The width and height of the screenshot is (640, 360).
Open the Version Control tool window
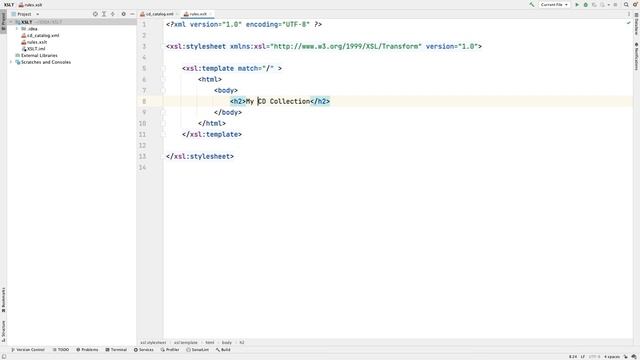28,350
